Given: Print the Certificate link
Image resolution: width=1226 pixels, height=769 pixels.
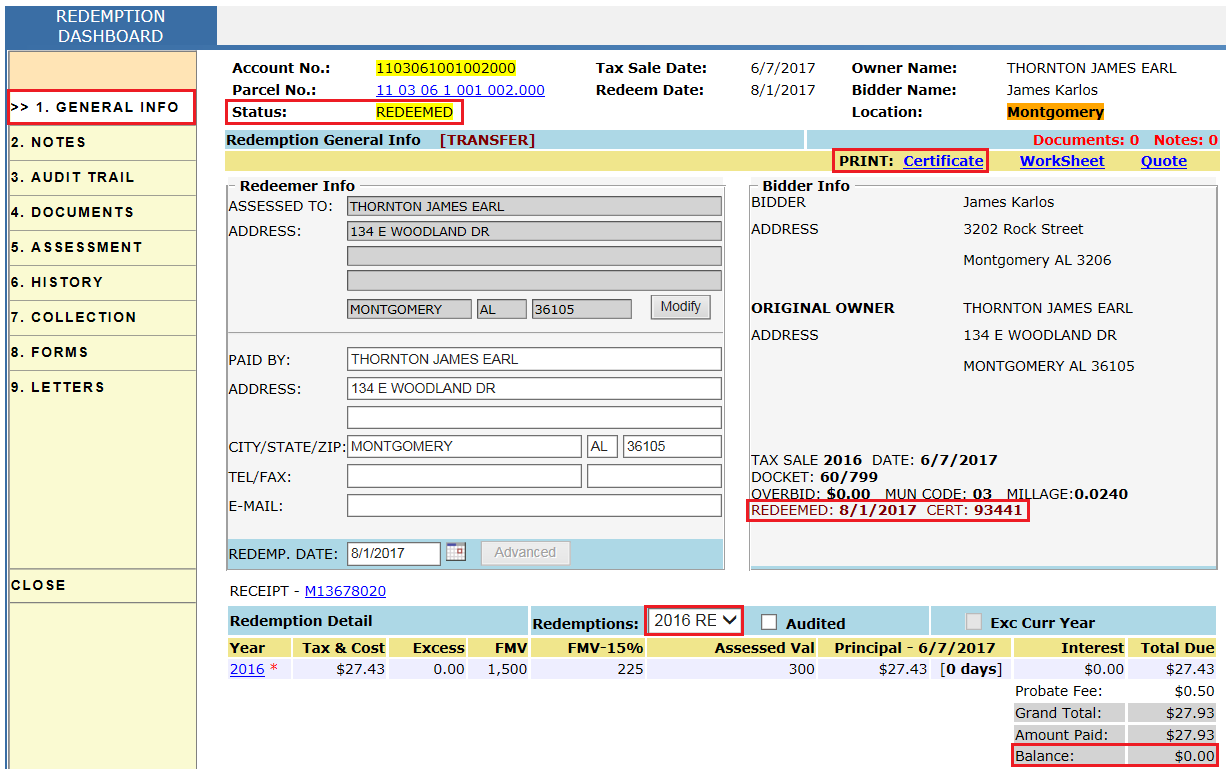Looking at the screenshot, I should coord(943,161).
